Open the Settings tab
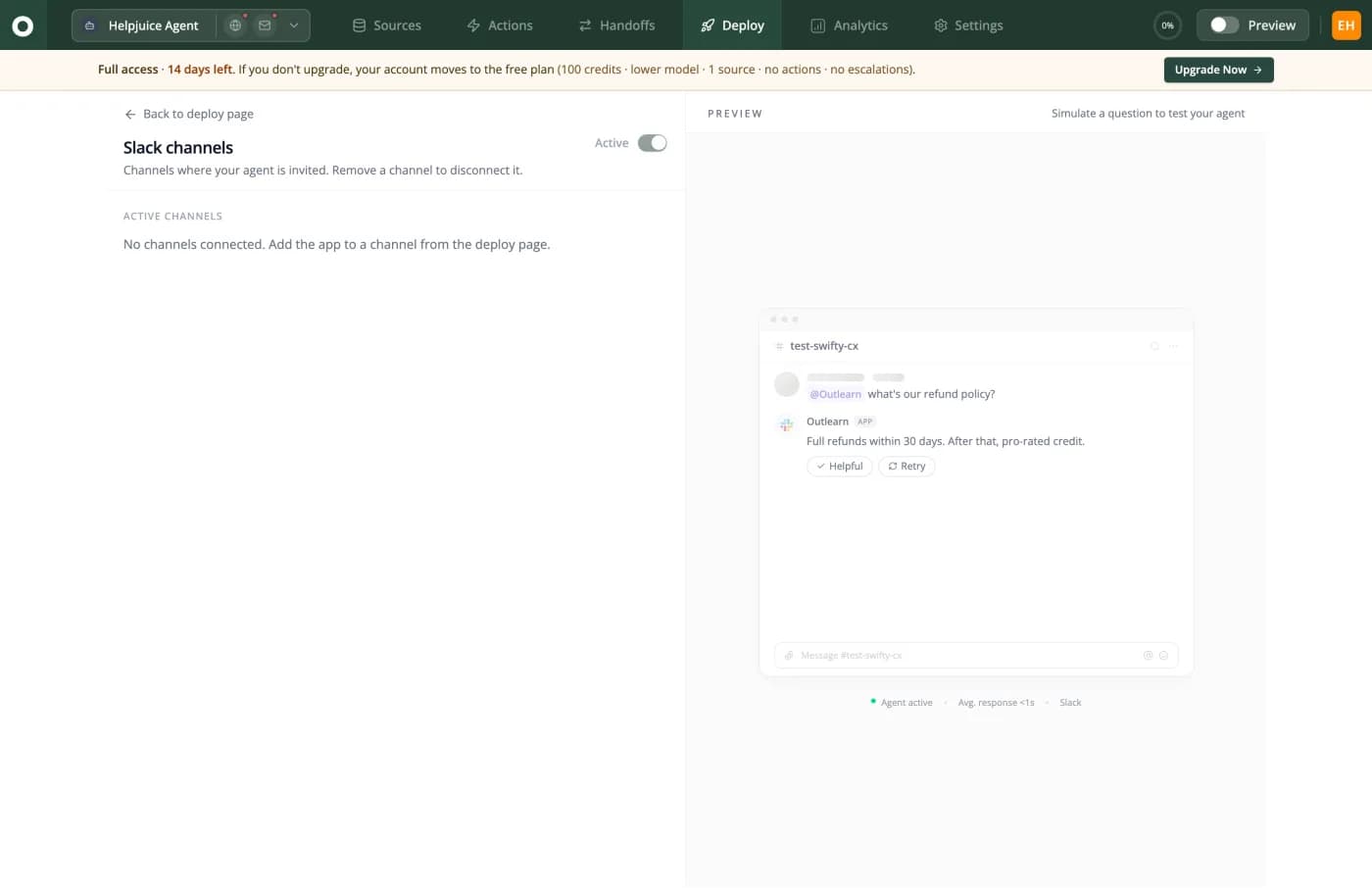The height and width of the screenshot is (892, 1372). 968,25
